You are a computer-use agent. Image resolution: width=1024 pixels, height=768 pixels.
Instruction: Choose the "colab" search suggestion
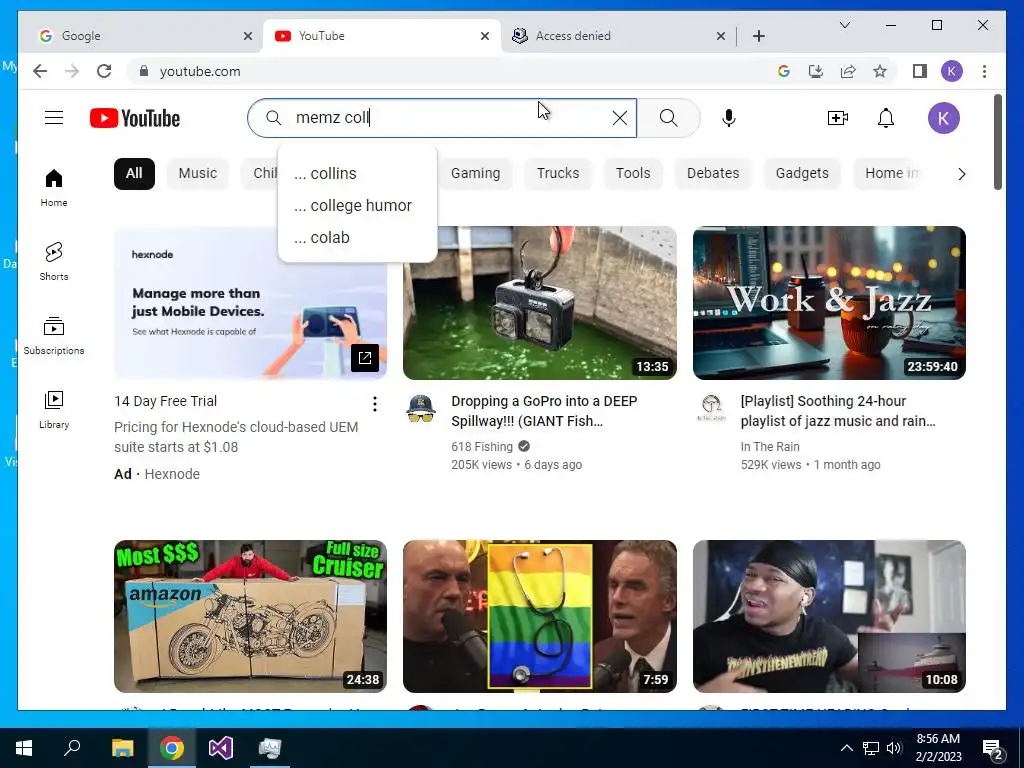pyautogui.click(x=357, y=238)
